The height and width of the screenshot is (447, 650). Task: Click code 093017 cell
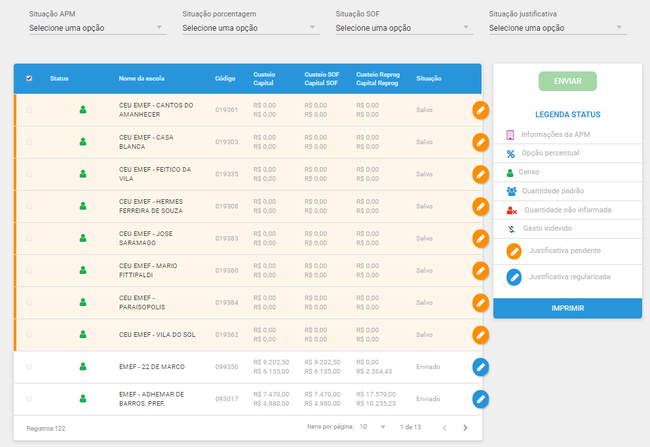227,399
